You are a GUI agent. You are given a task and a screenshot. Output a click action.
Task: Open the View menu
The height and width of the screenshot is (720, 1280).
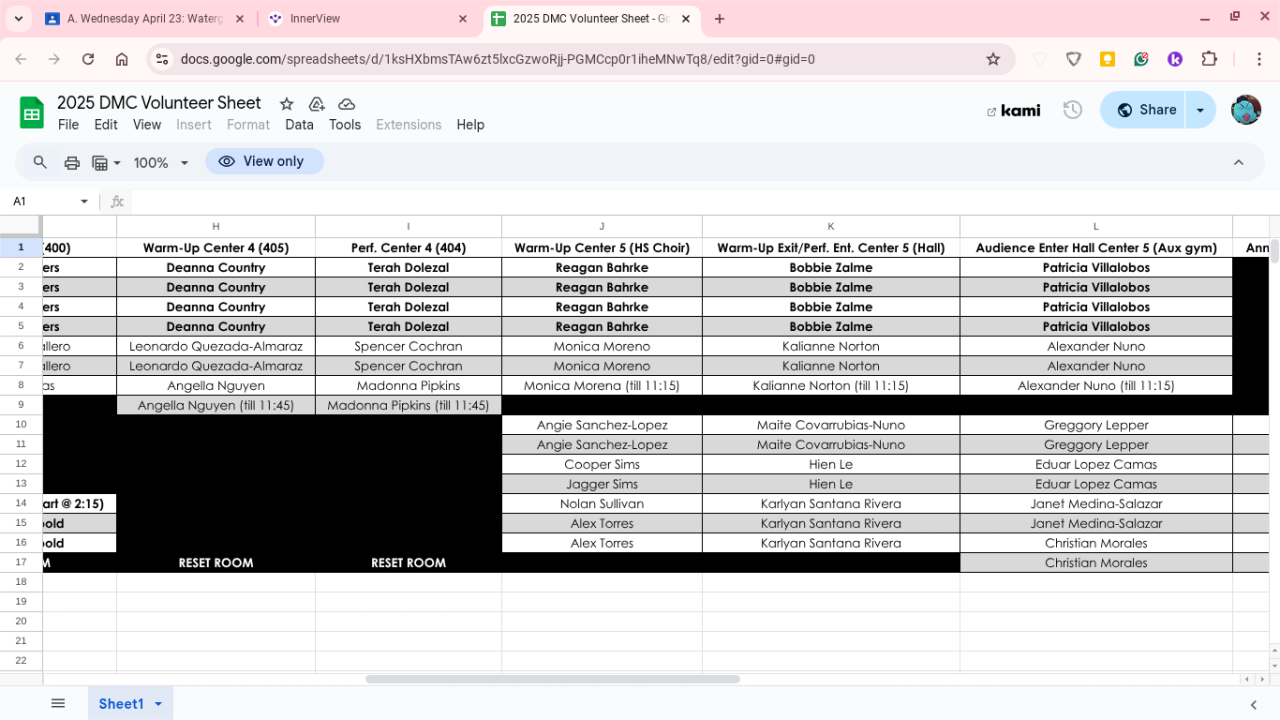147,125
